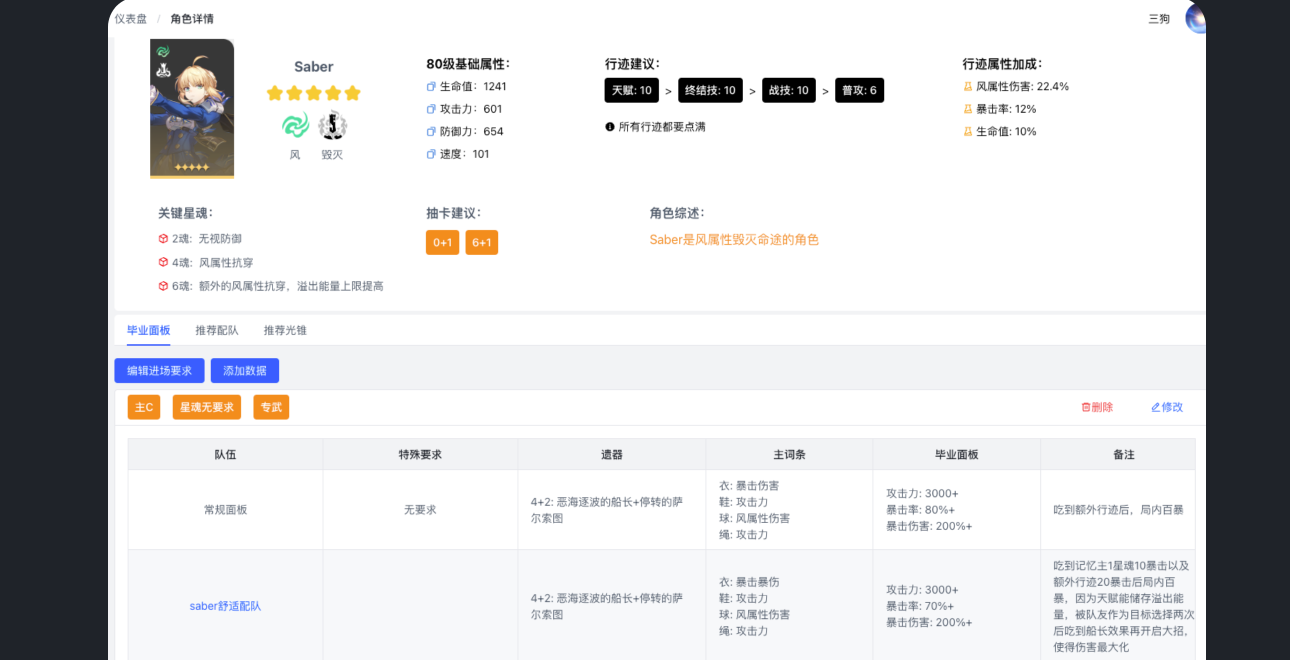Click the copy icon beside 速度 101
The height and width of the screenshot is (660, 1290).
pos(431,154)
